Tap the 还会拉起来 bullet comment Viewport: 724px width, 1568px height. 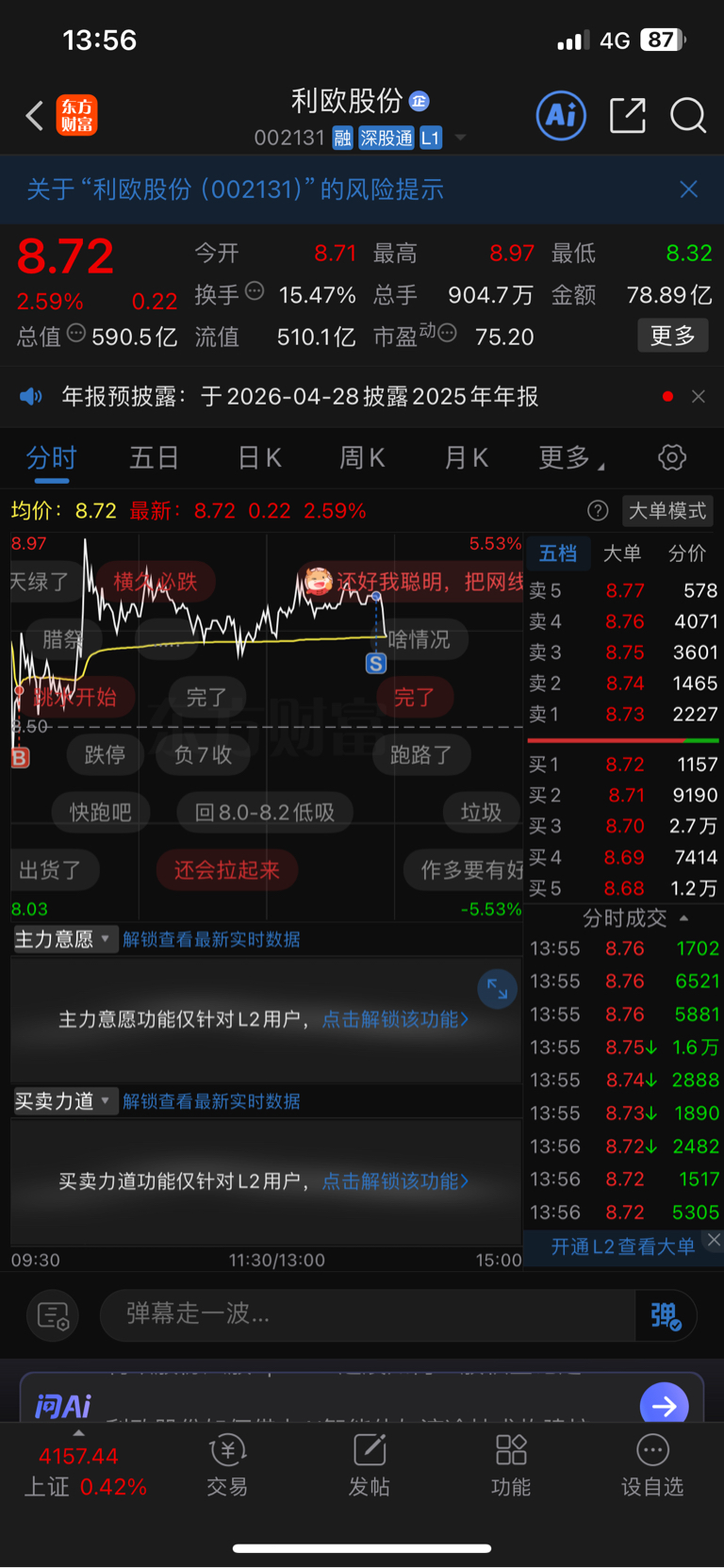[x=227, y=869]
